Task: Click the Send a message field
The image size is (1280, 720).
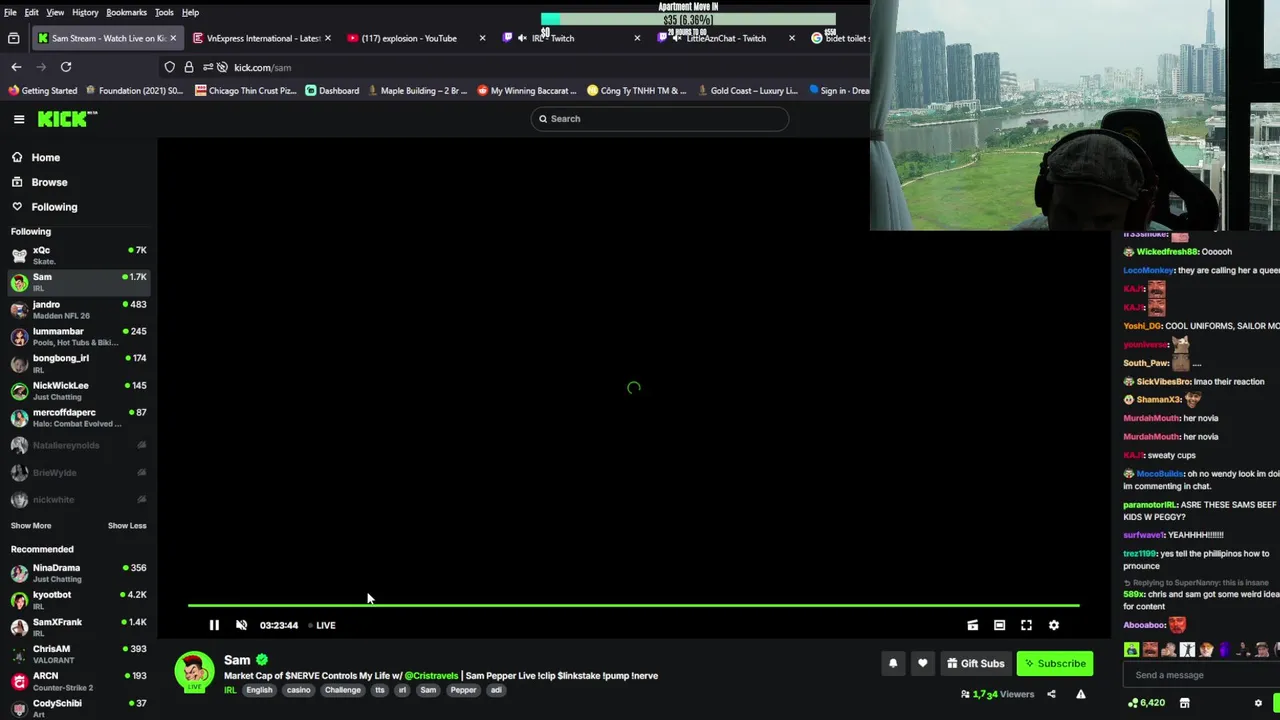Action: 1200,675
